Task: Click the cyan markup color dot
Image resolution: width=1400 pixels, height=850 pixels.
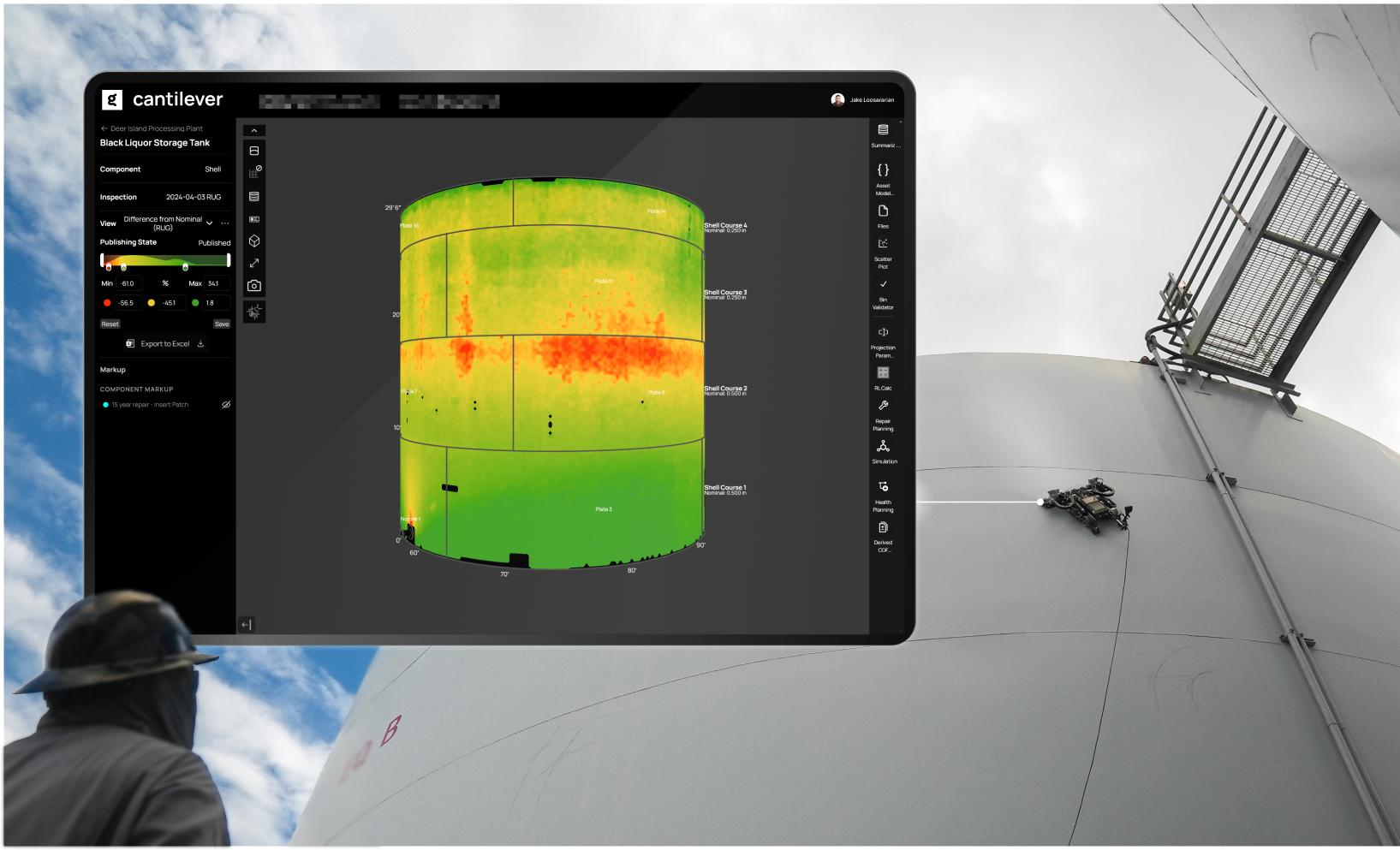Action: [105, 405]
